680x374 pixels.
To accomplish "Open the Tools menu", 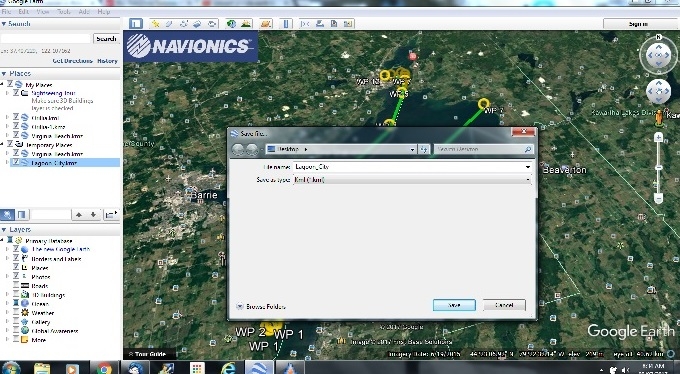I will pyautogui.click(x=64, y=12).
